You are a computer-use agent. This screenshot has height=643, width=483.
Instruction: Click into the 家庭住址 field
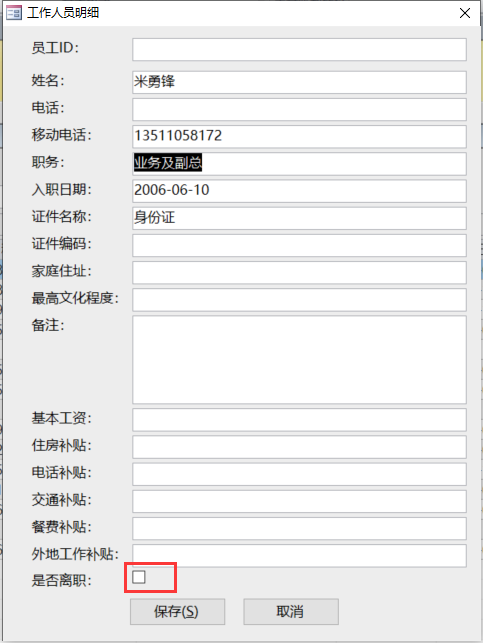click(x=299, y=272)
